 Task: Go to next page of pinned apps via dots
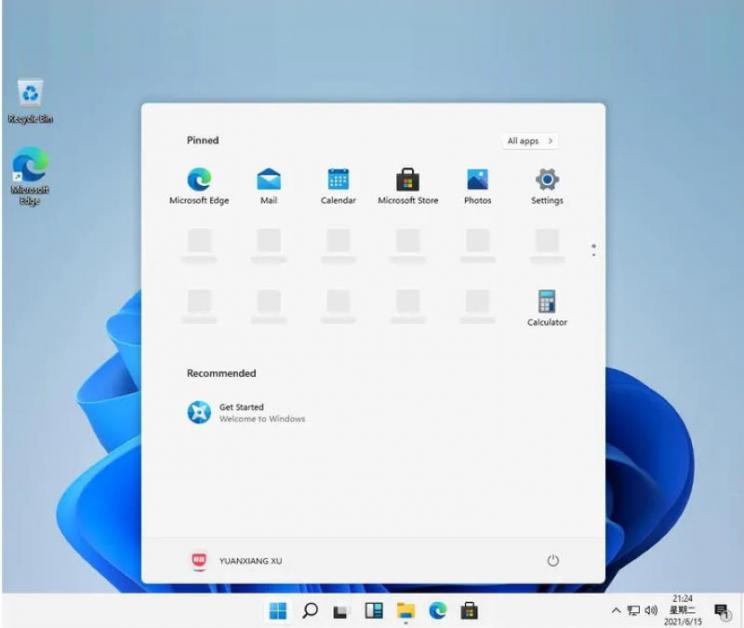point(594,255)
